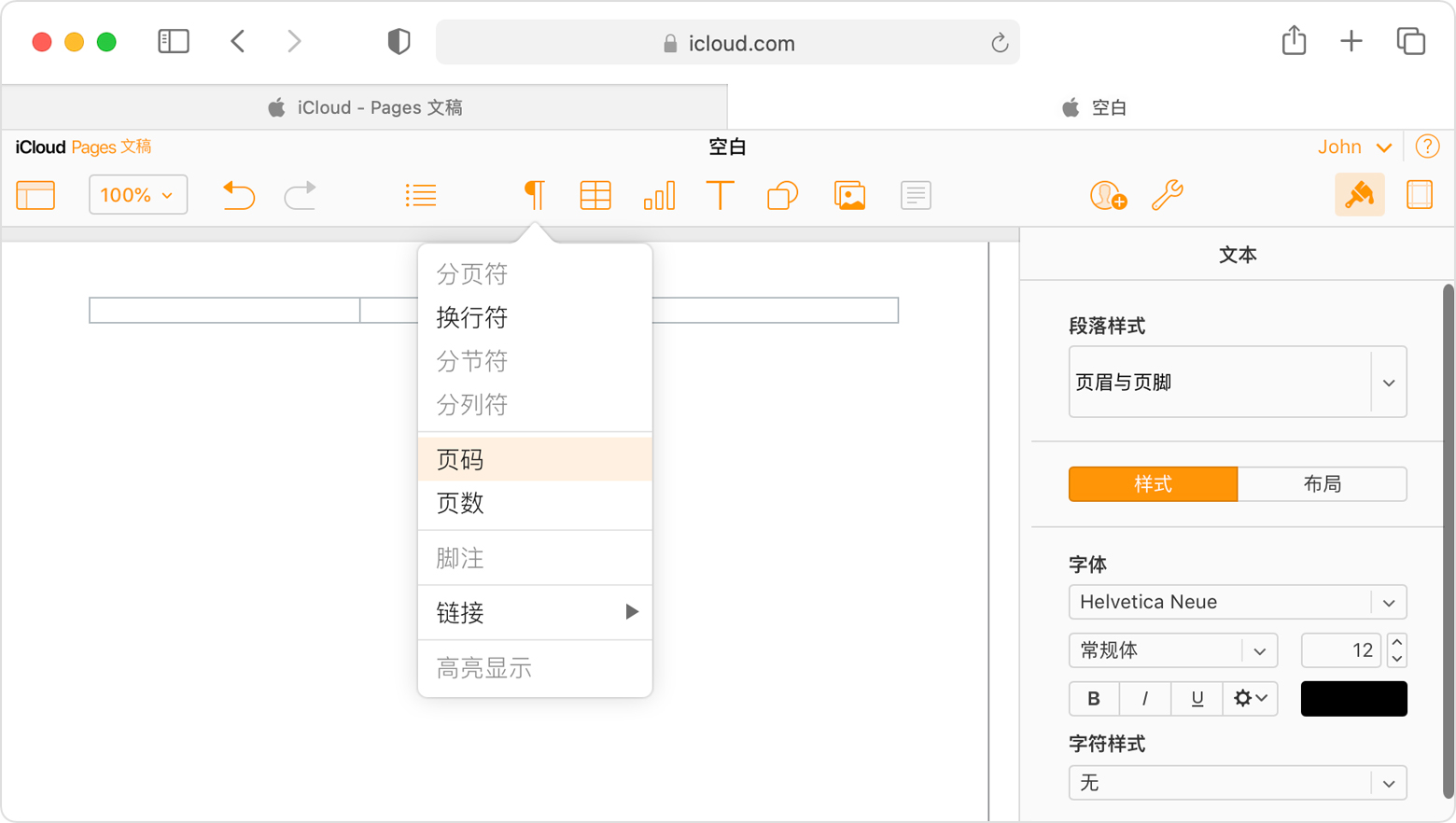Click the right header field
The image size is (1456, 823).
click(775, 310)
